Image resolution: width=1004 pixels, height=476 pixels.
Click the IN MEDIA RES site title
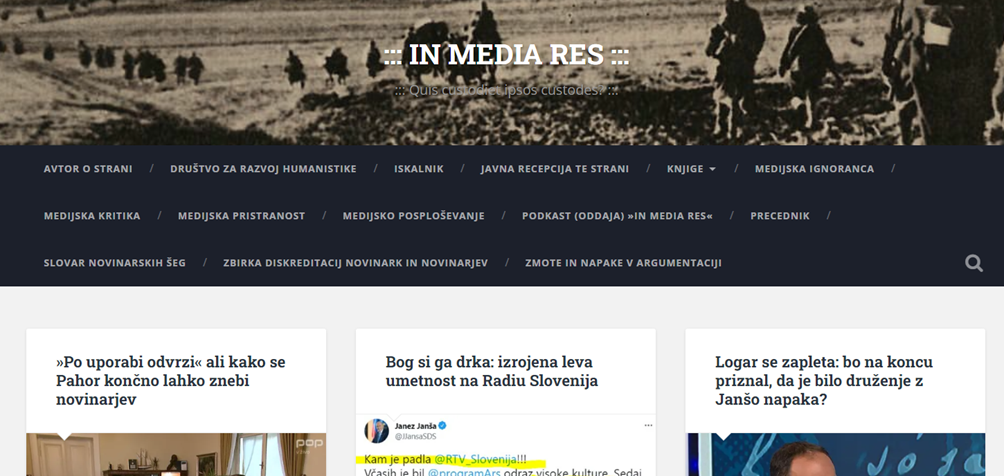(506, 54)
